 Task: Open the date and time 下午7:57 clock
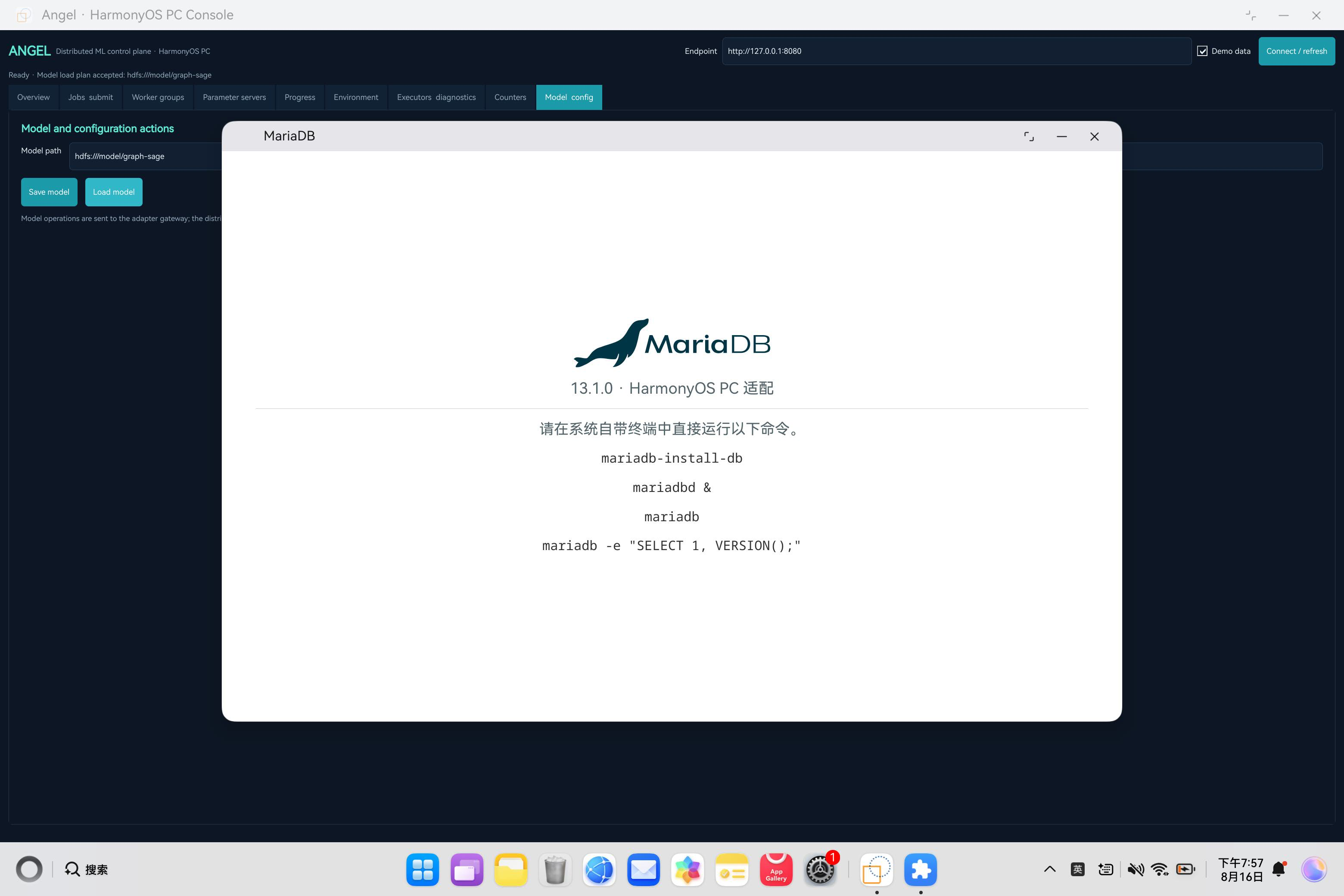1241,869
